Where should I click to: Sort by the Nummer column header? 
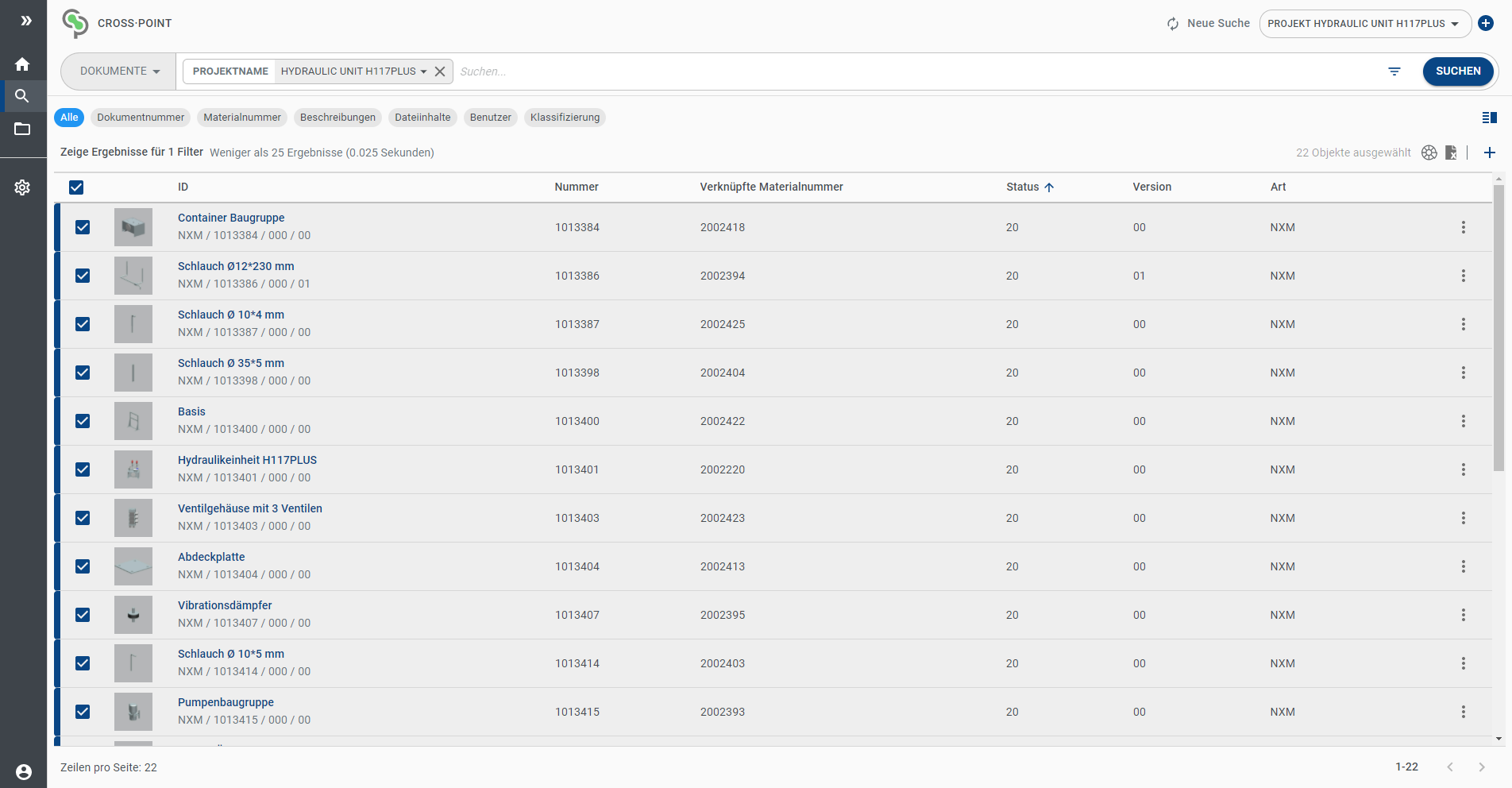[577, 187]
